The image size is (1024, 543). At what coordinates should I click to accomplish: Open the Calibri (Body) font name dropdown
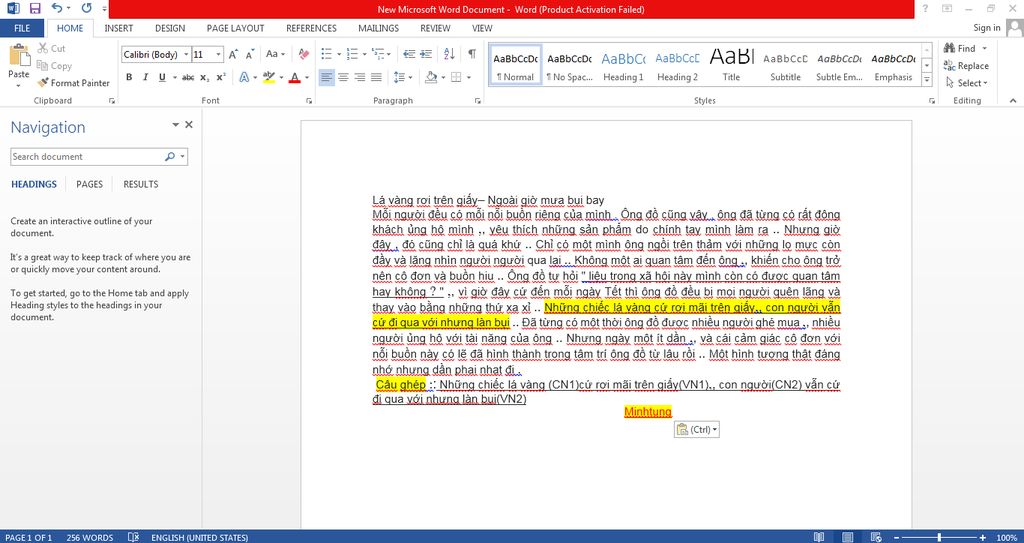tap(186, 55)
